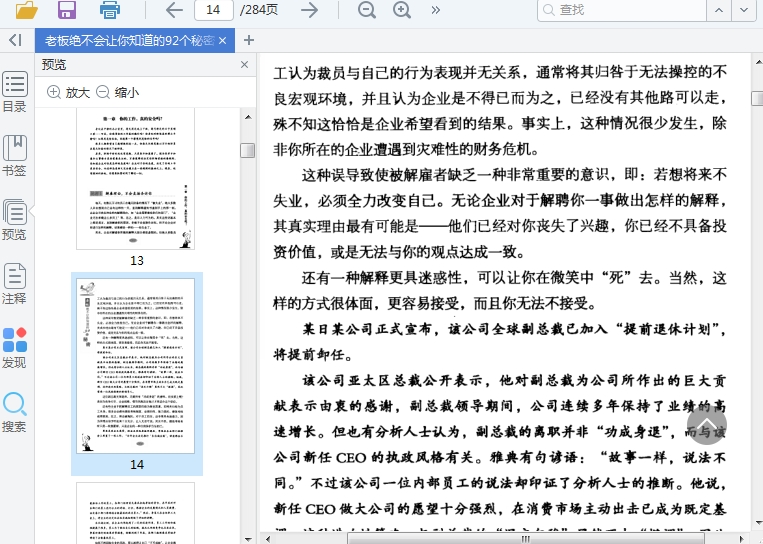
Task: Open a file with the folder icon
Action: 27,10
